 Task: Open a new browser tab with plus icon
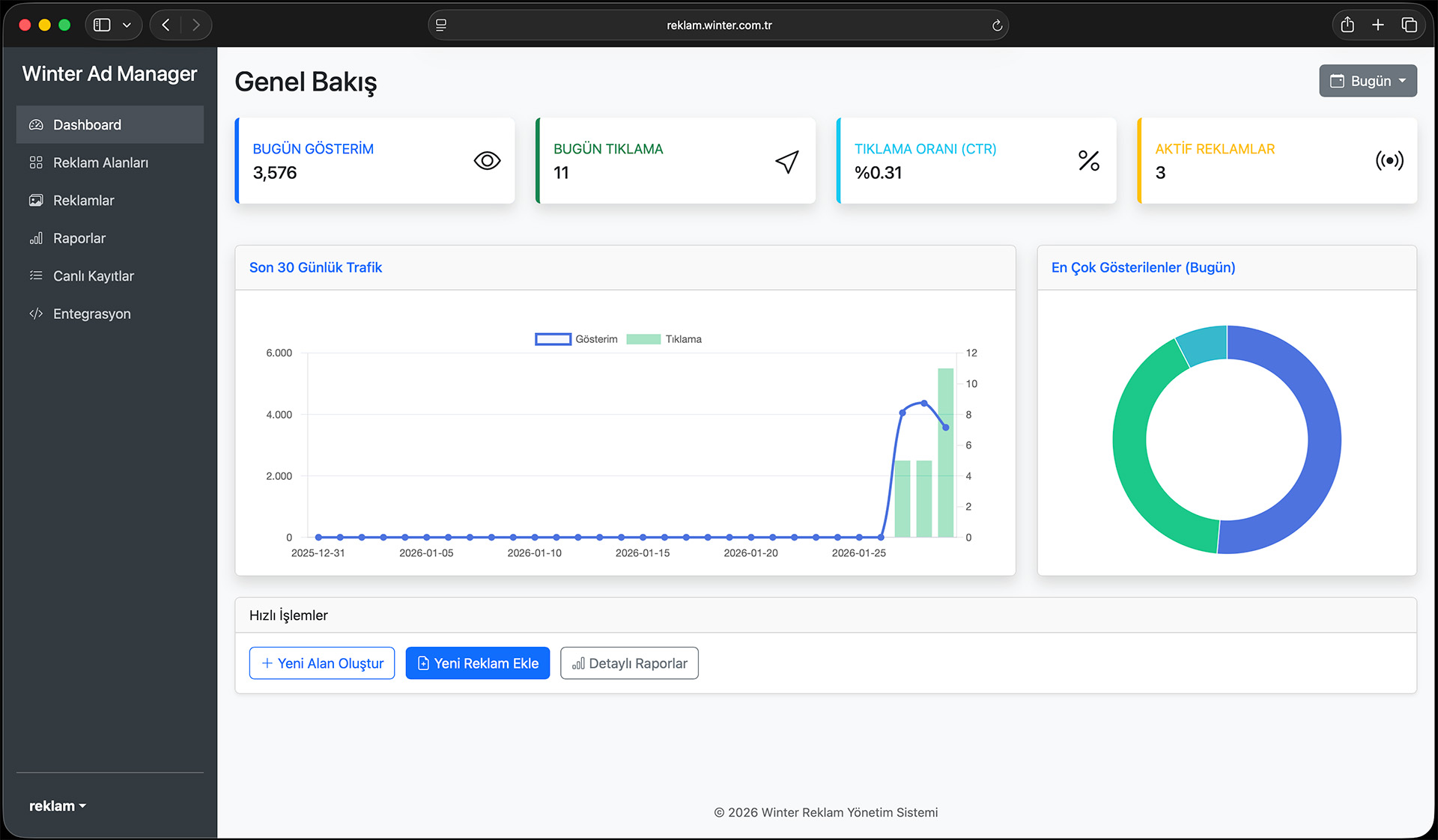coord(1377,25)
